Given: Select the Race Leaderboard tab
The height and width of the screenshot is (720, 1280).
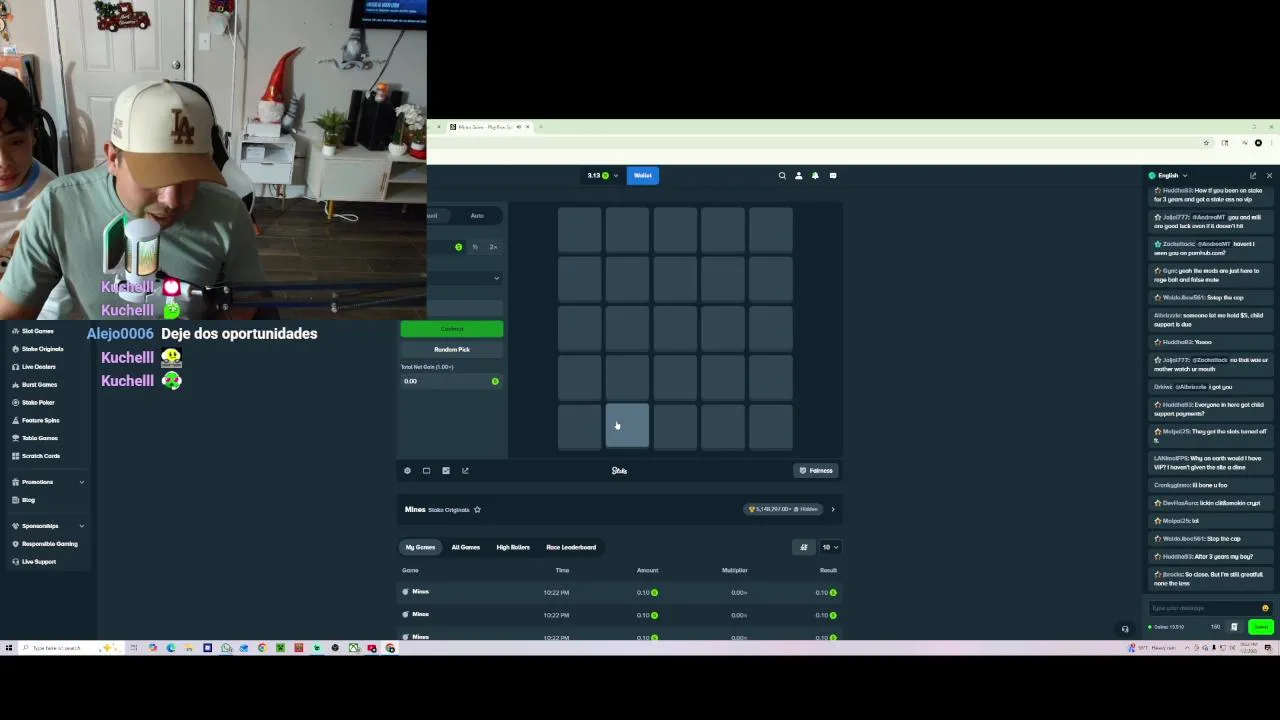Looking at the screenshot, I should click(571, 547).
